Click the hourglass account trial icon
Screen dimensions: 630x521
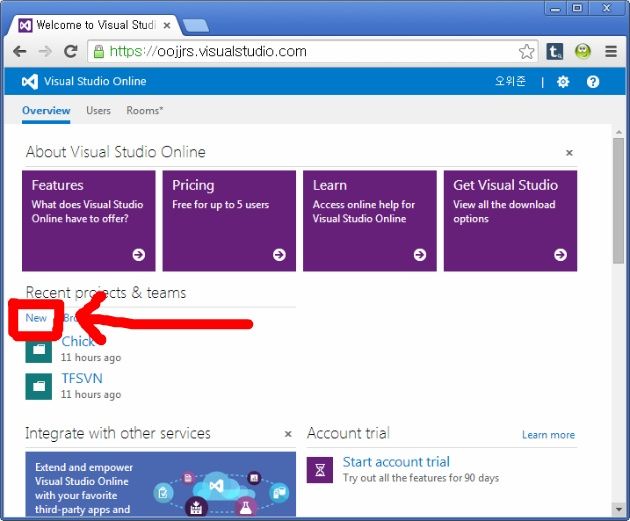point(320,470)
